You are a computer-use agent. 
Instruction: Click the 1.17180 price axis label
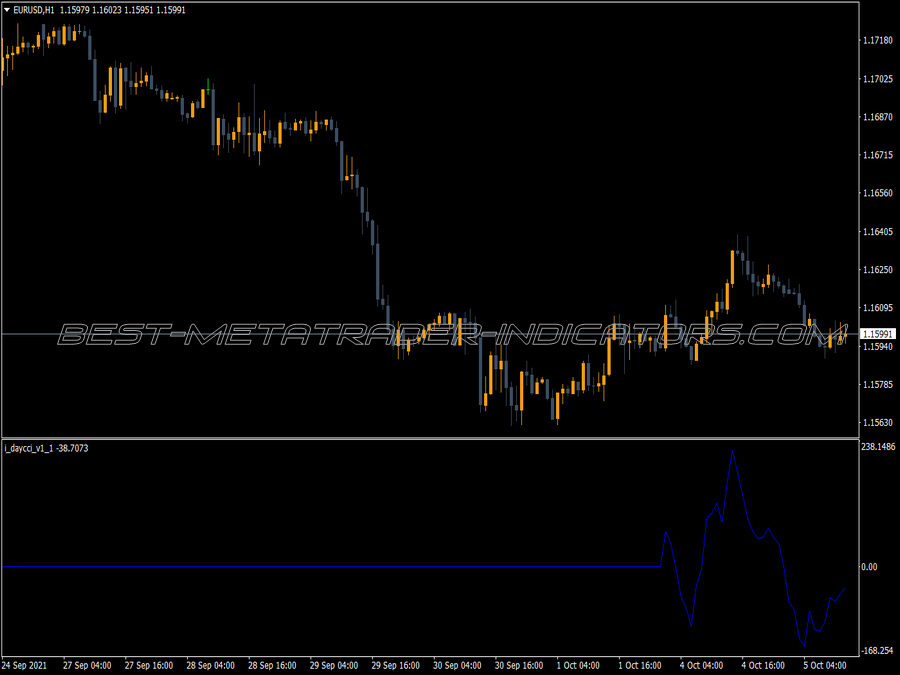coord(878,40)
